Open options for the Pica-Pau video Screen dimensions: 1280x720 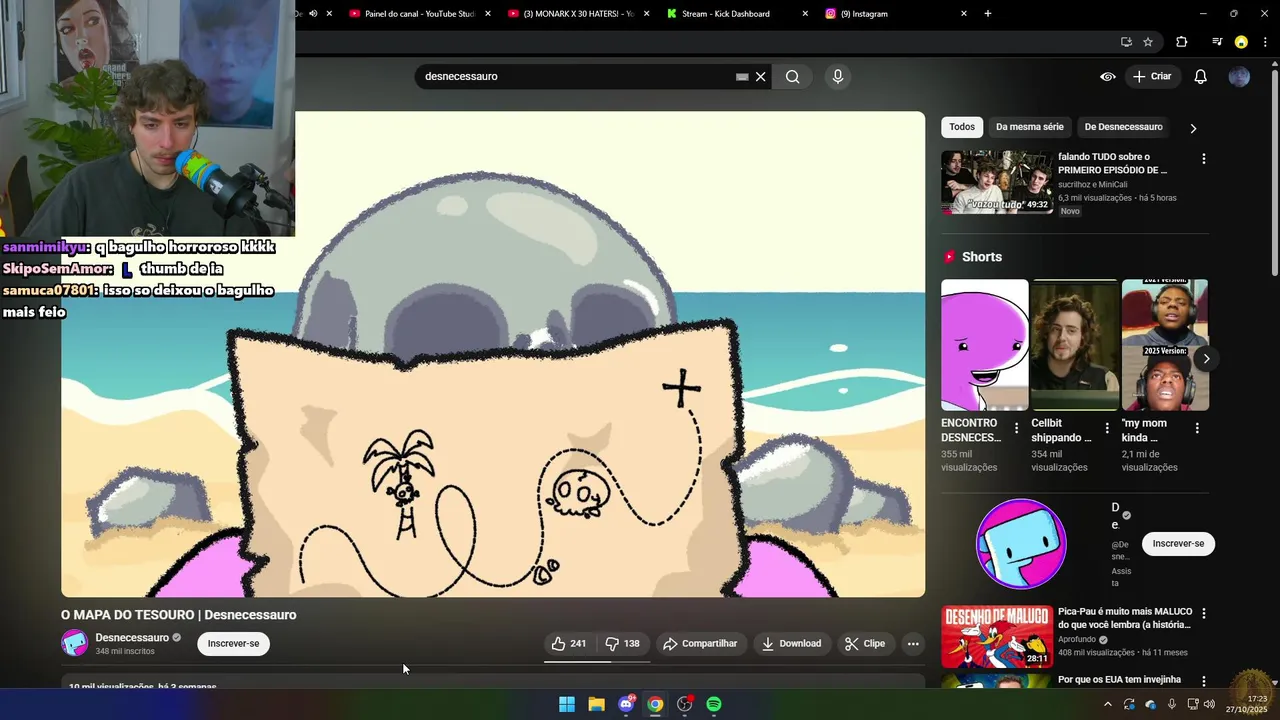tap(1203, 613)
